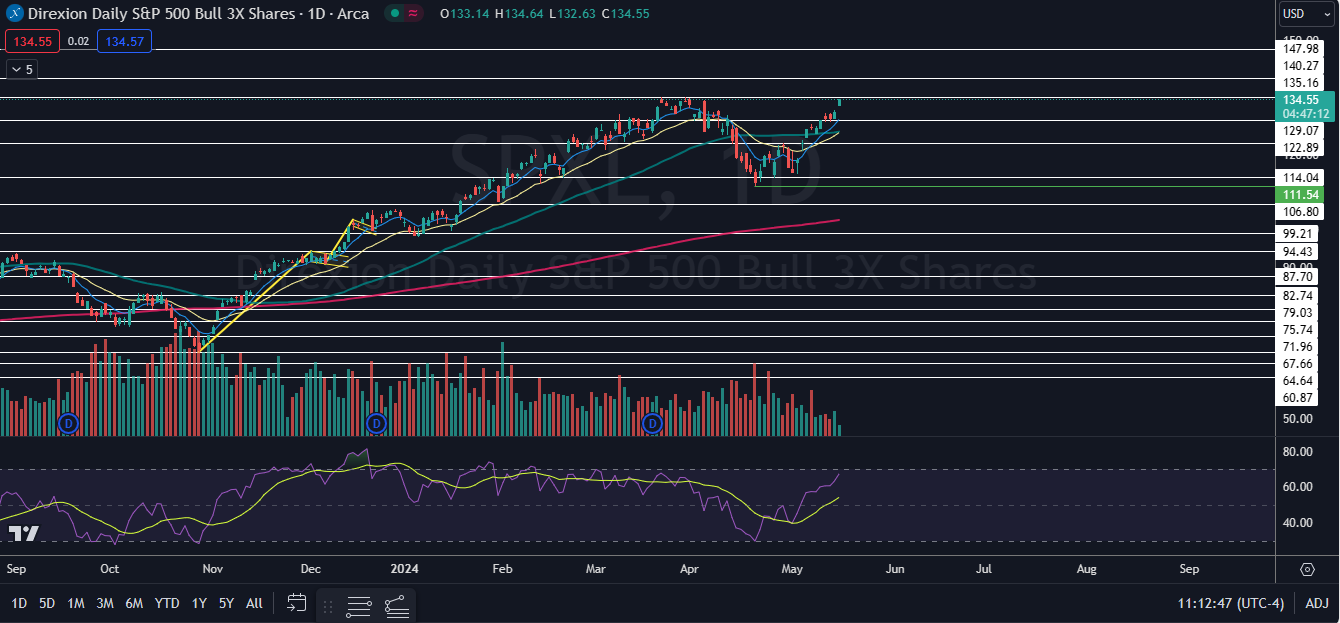The height and width of the screenshot is (623, 1340).
Task: Click the blue buy price 134.57 button
Action: click(x=124, y=41)
